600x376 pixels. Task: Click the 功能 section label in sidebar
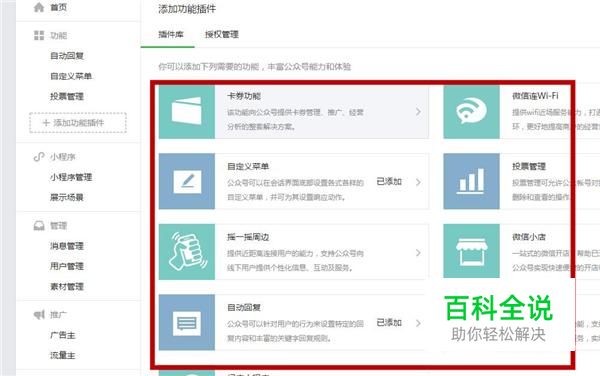(59, 36)
